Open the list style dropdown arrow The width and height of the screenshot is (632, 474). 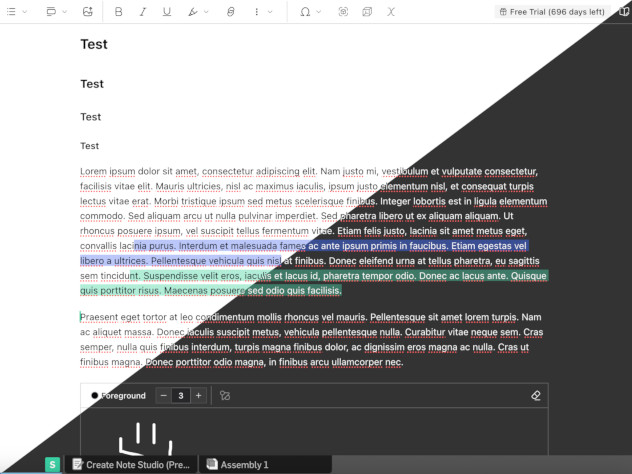25,12
